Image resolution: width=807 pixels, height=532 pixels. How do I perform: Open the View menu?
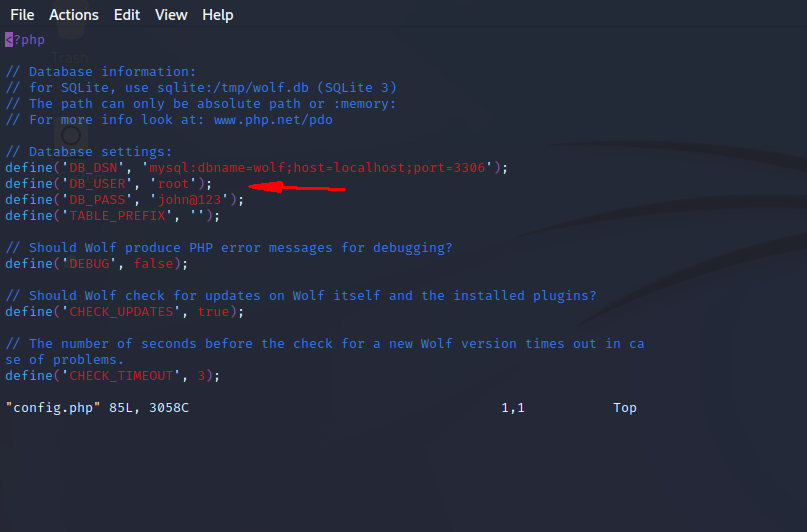pyautogui.click(x=171, y=15)
